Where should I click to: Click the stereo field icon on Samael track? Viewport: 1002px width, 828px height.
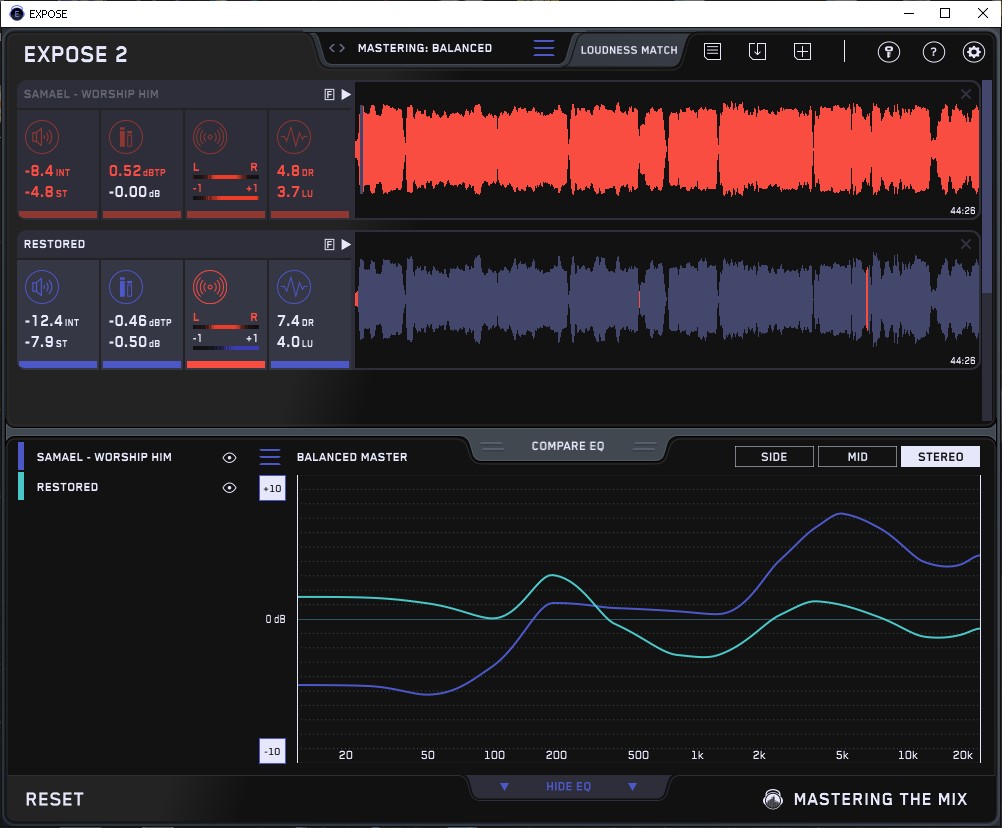coord(209,137)
